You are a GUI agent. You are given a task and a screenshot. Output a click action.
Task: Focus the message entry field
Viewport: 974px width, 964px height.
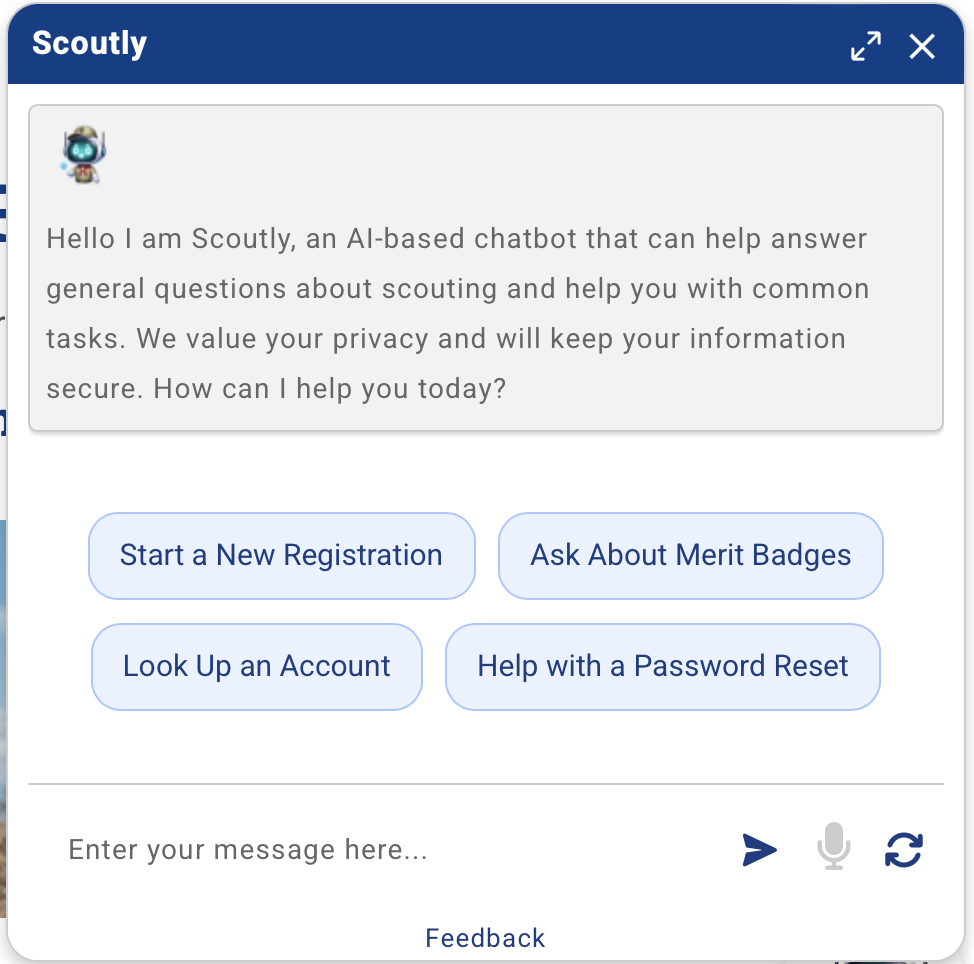380,850
